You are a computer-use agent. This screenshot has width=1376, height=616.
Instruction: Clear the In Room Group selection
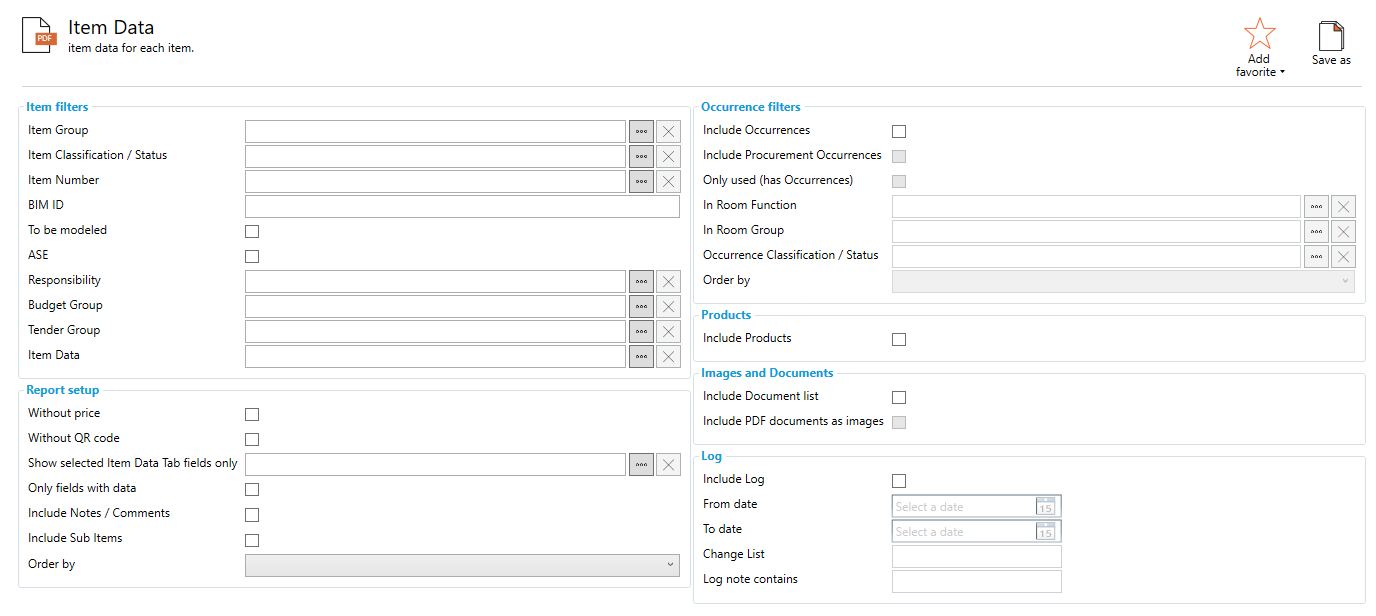click(1343, 231)
